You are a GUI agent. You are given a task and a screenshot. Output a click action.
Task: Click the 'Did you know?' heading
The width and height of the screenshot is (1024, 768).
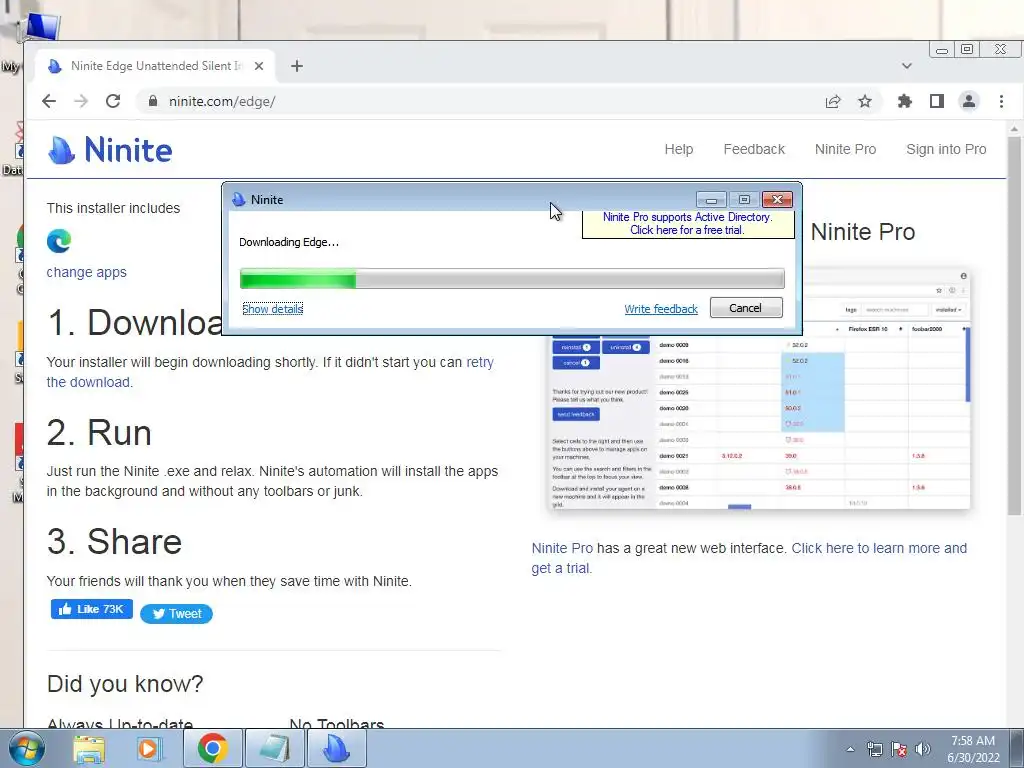[125, 684]
